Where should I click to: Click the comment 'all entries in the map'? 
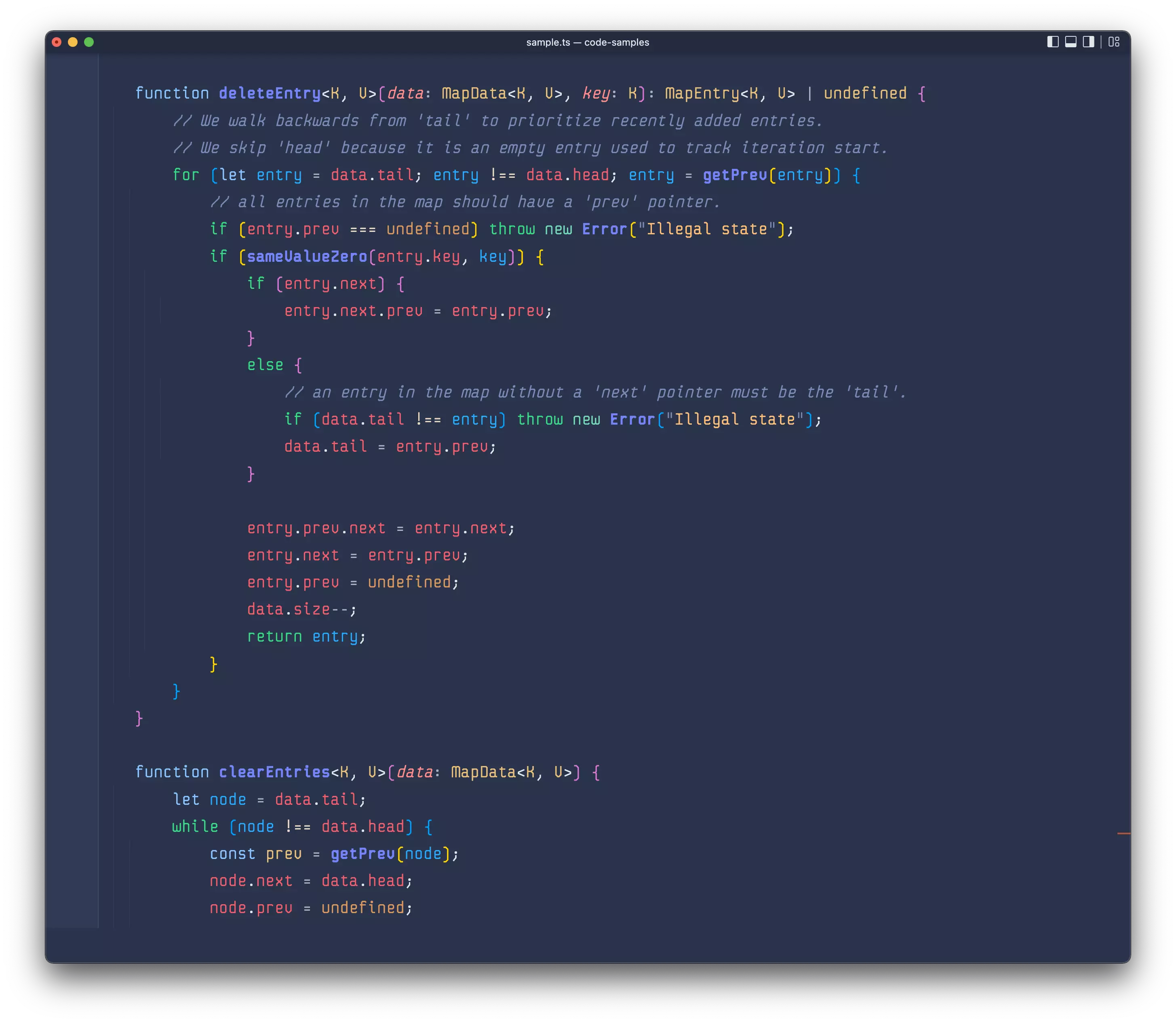tap(465, 202)
